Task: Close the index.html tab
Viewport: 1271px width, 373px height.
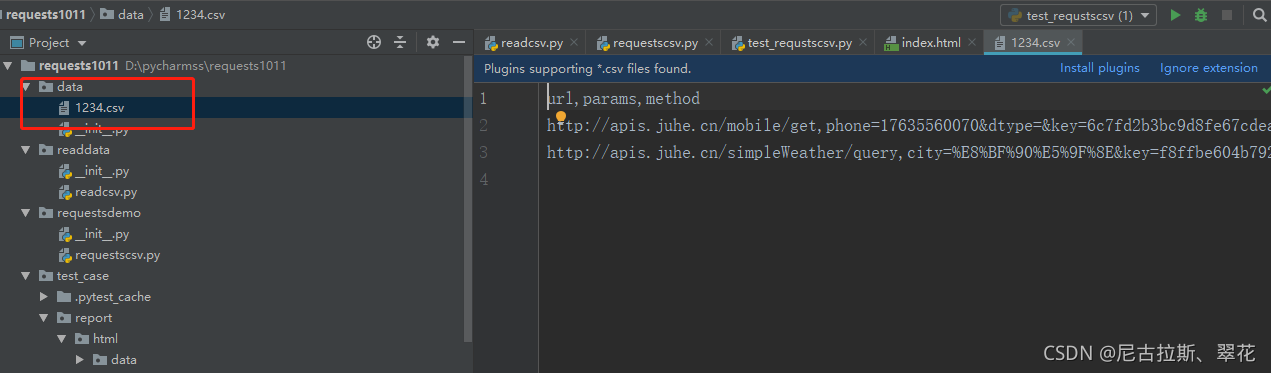Action: [973, 42]
